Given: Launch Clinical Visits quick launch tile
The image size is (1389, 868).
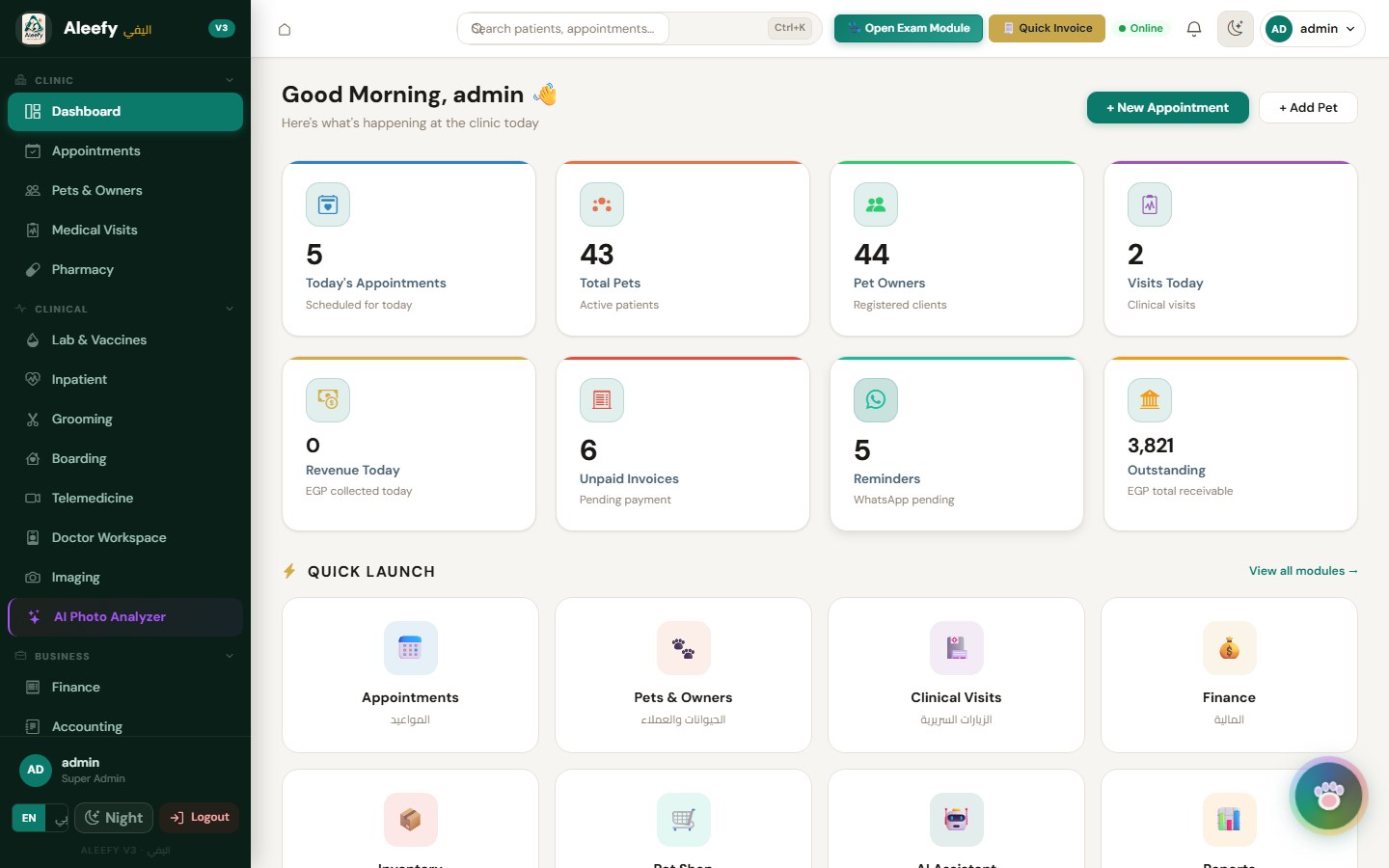Looking at the screenshot, I should click(x=956, y=675).
